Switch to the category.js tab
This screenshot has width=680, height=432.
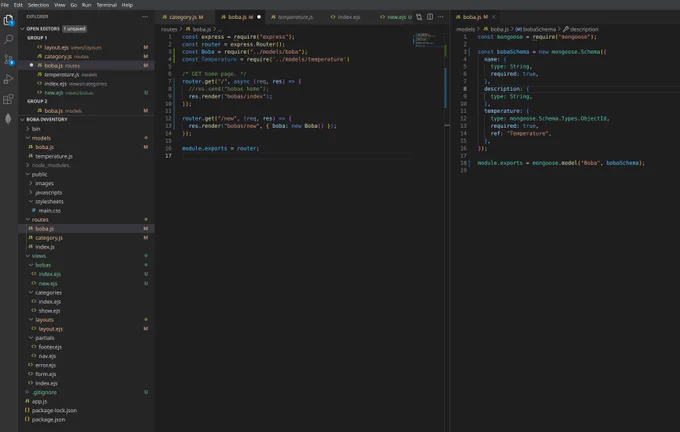click(183, 17)
